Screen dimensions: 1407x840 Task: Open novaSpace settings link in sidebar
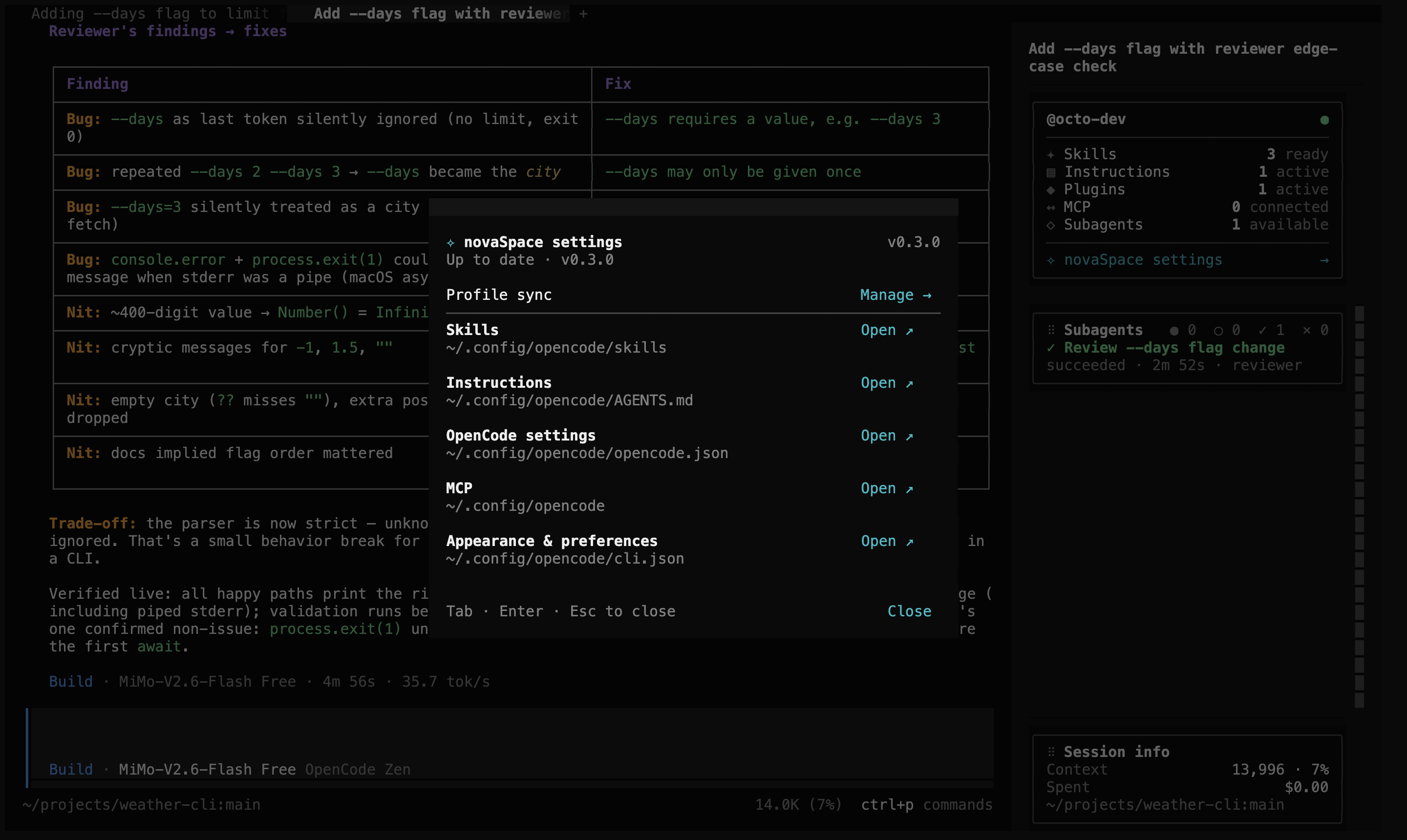click(x=1143, y=260)
